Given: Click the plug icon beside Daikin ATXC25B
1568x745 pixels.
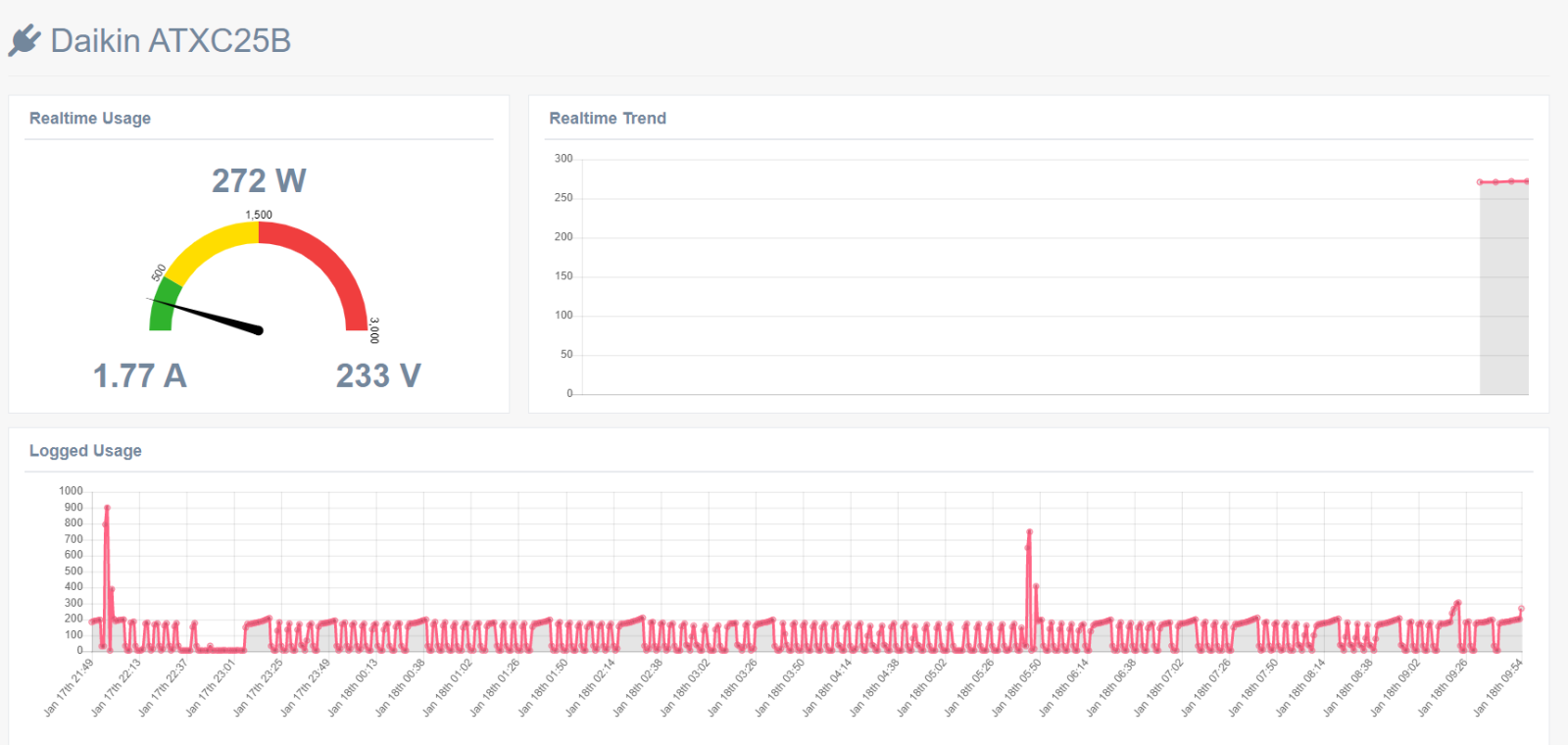Looking at the screenshot, I should click(24, 40).
